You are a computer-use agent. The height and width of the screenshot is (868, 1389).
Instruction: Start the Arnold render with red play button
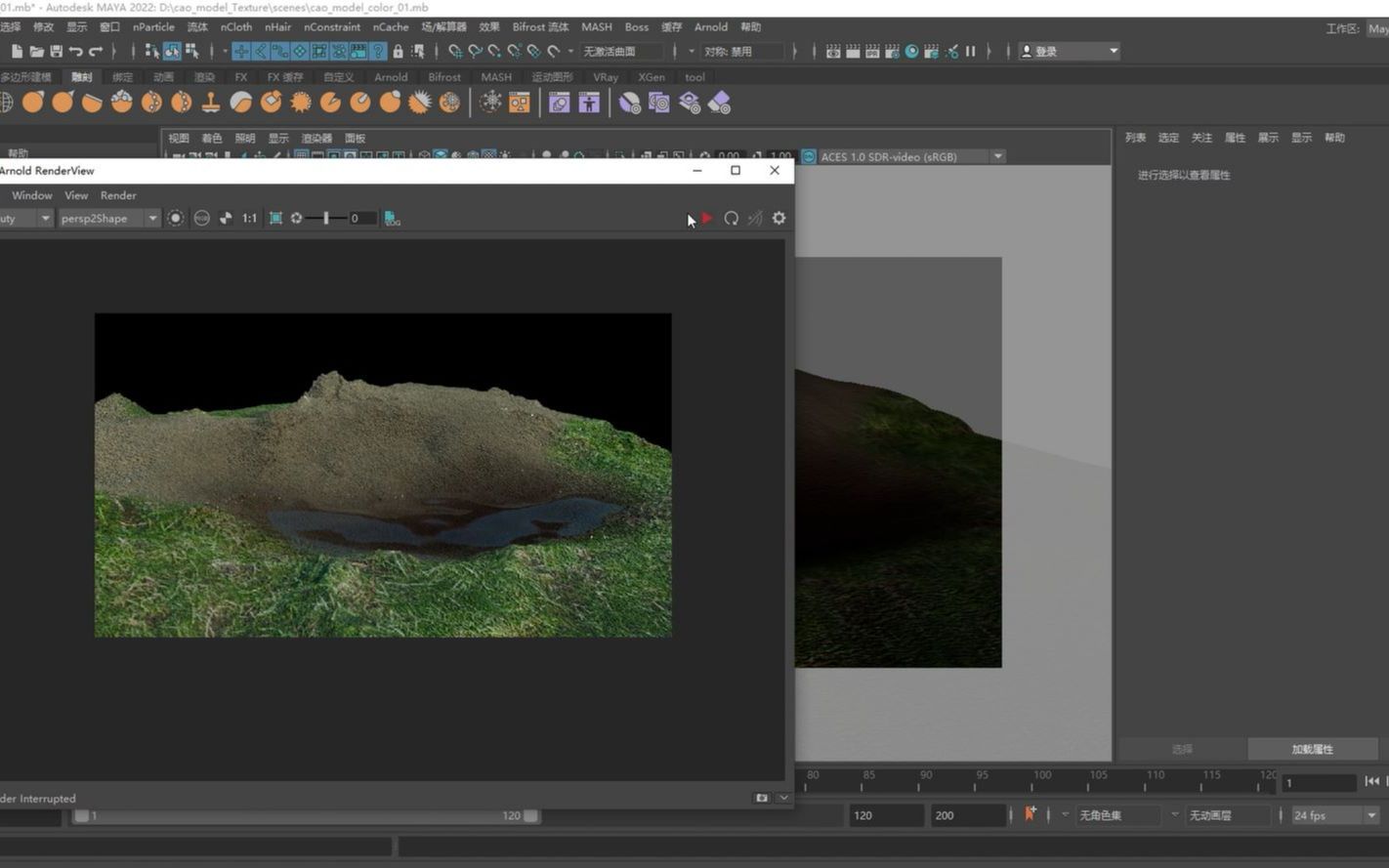[707, 219]
